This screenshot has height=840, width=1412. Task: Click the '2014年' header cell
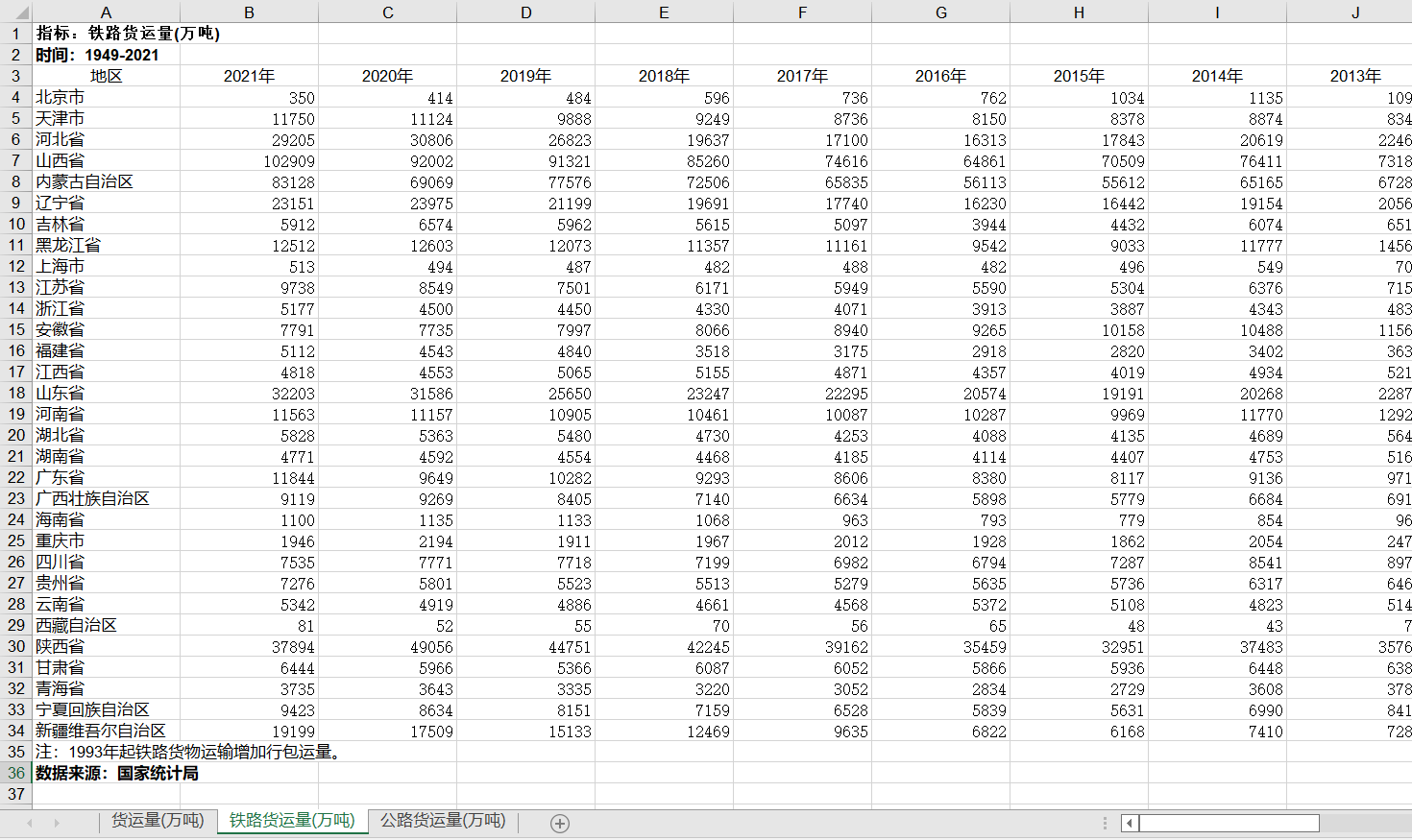point(1217,76)
